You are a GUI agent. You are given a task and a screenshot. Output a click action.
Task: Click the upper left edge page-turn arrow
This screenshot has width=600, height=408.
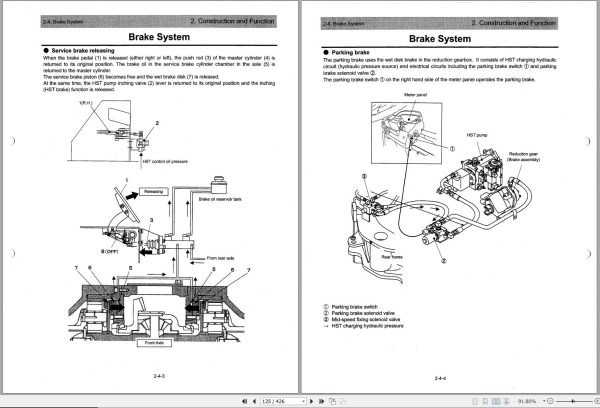pos(12,141)
